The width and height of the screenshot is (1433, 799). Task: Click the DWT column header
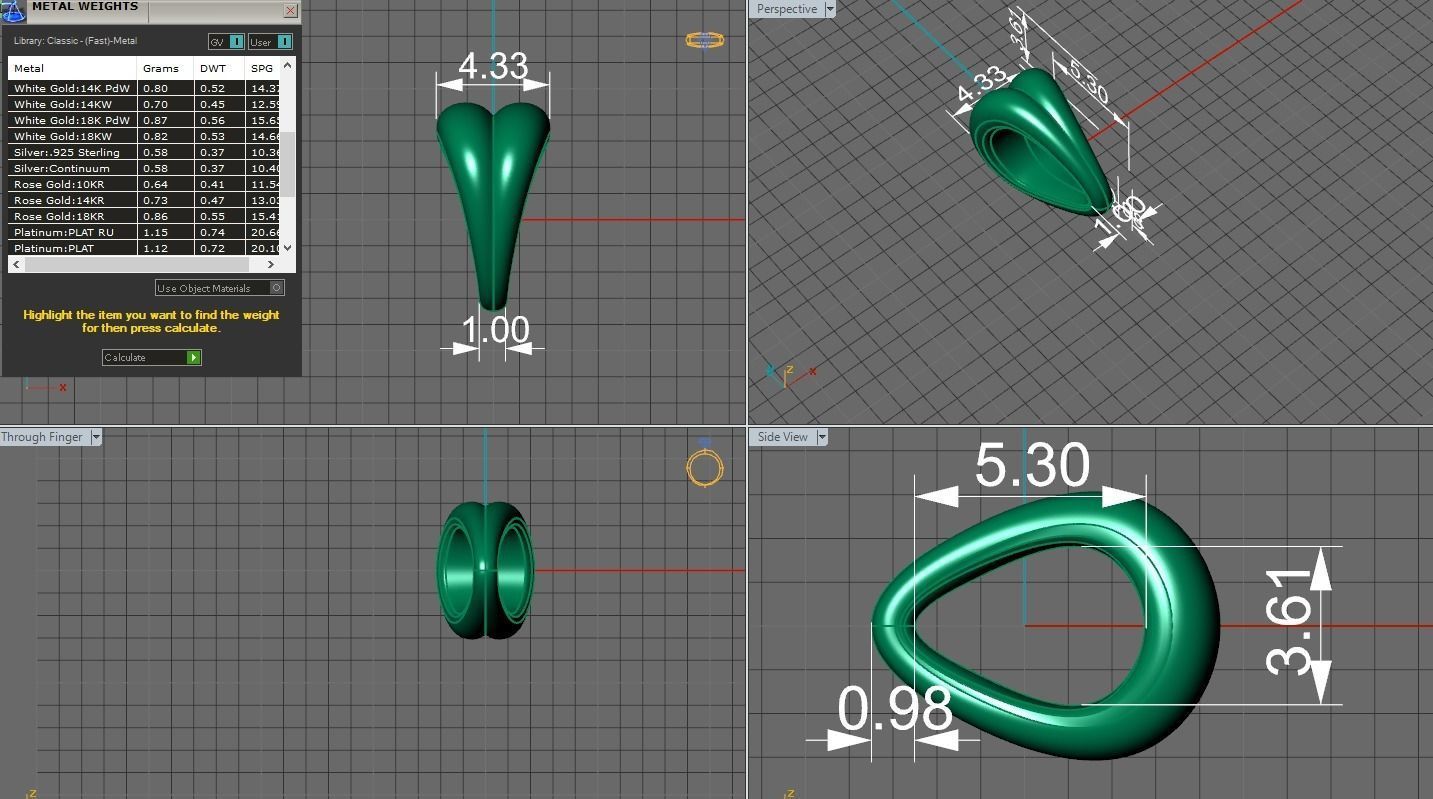click(x=219, y=68)
